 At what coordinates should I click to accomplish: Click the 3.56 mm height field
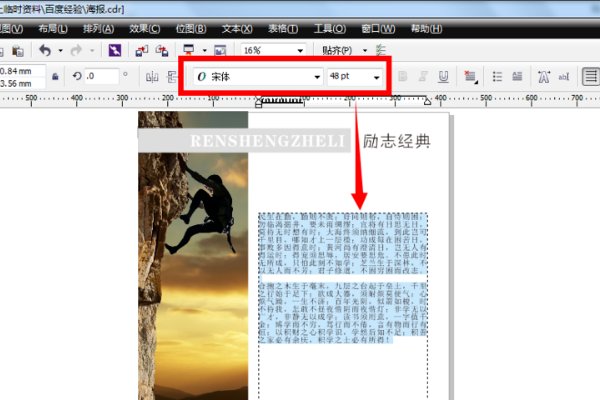pos(22,83)
